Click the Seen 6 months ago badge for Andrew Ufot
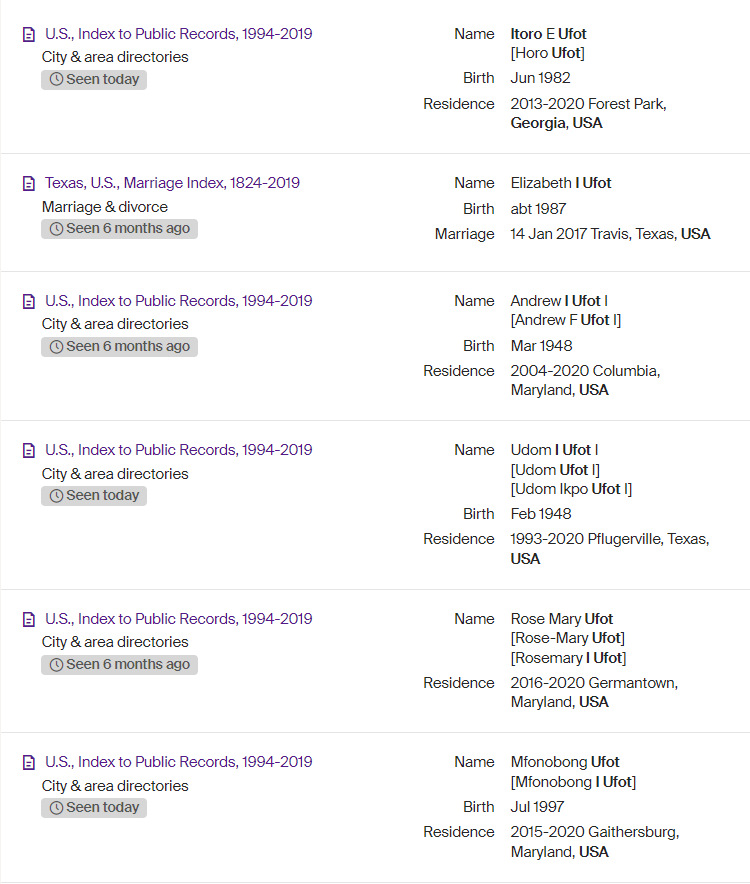Image resolution: width=750 pixels, height=884 pixels. tap(119, 346)
